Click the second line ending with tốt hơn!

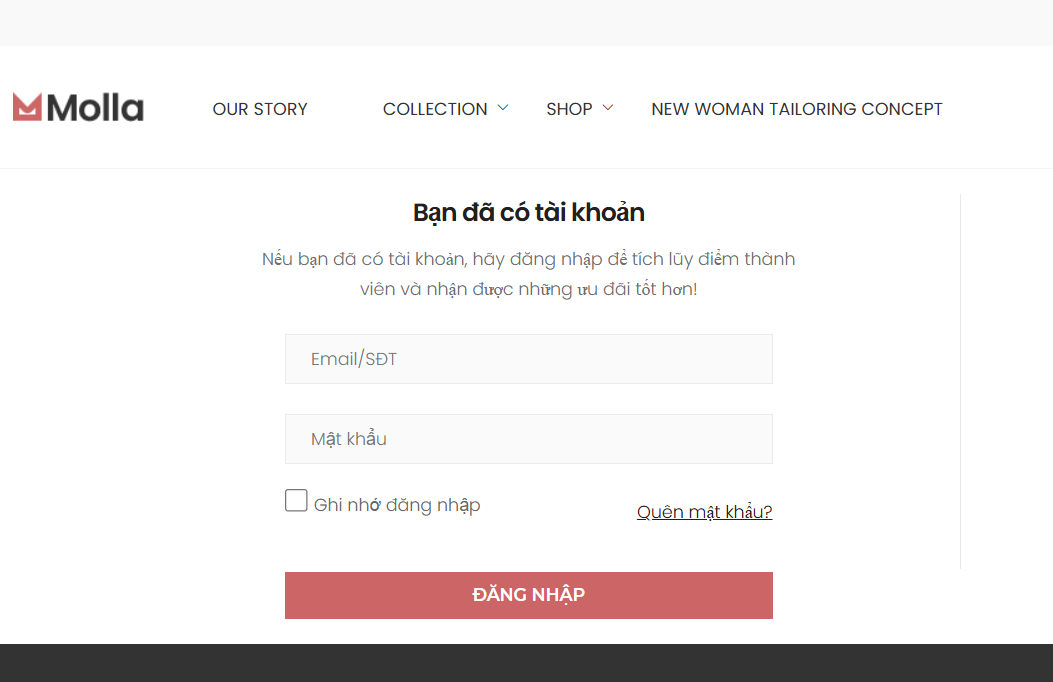(x=529, y=289)
